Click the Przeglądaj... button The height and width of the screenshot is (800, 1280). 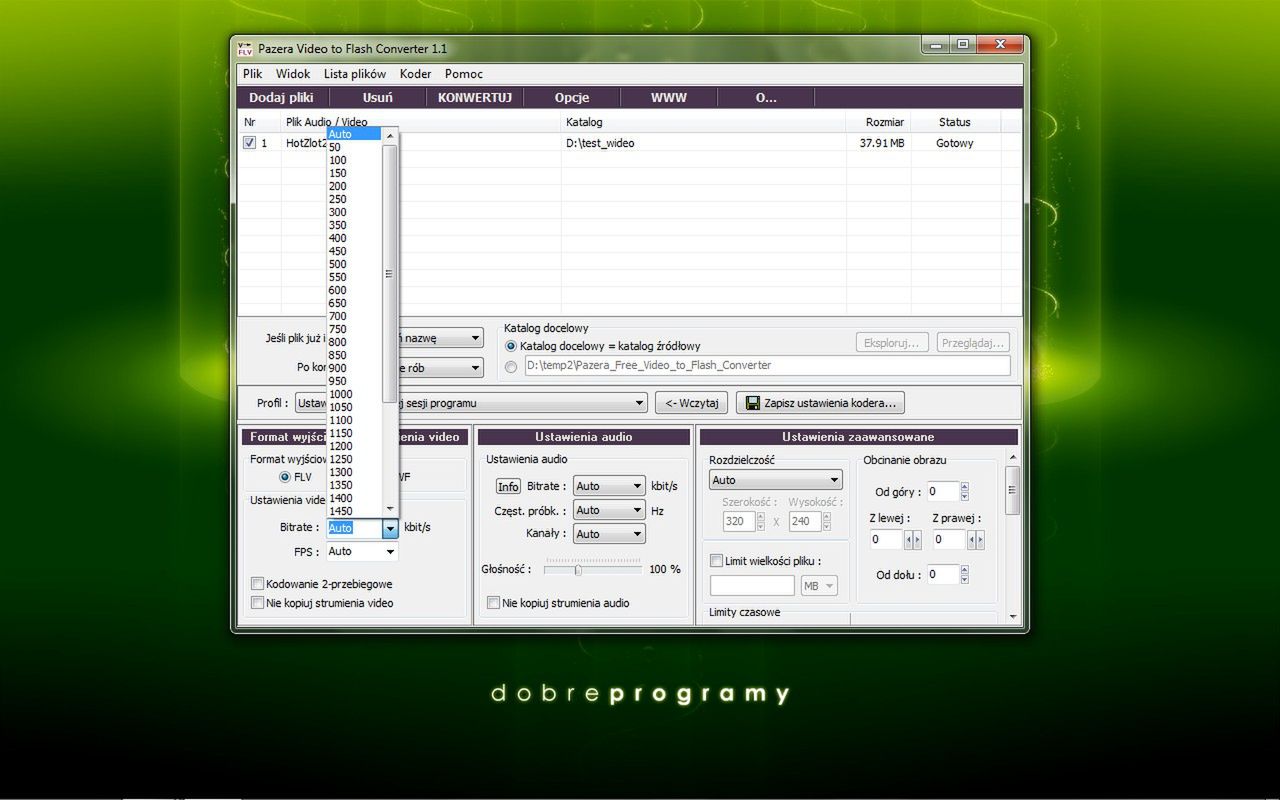click(973, 343)
